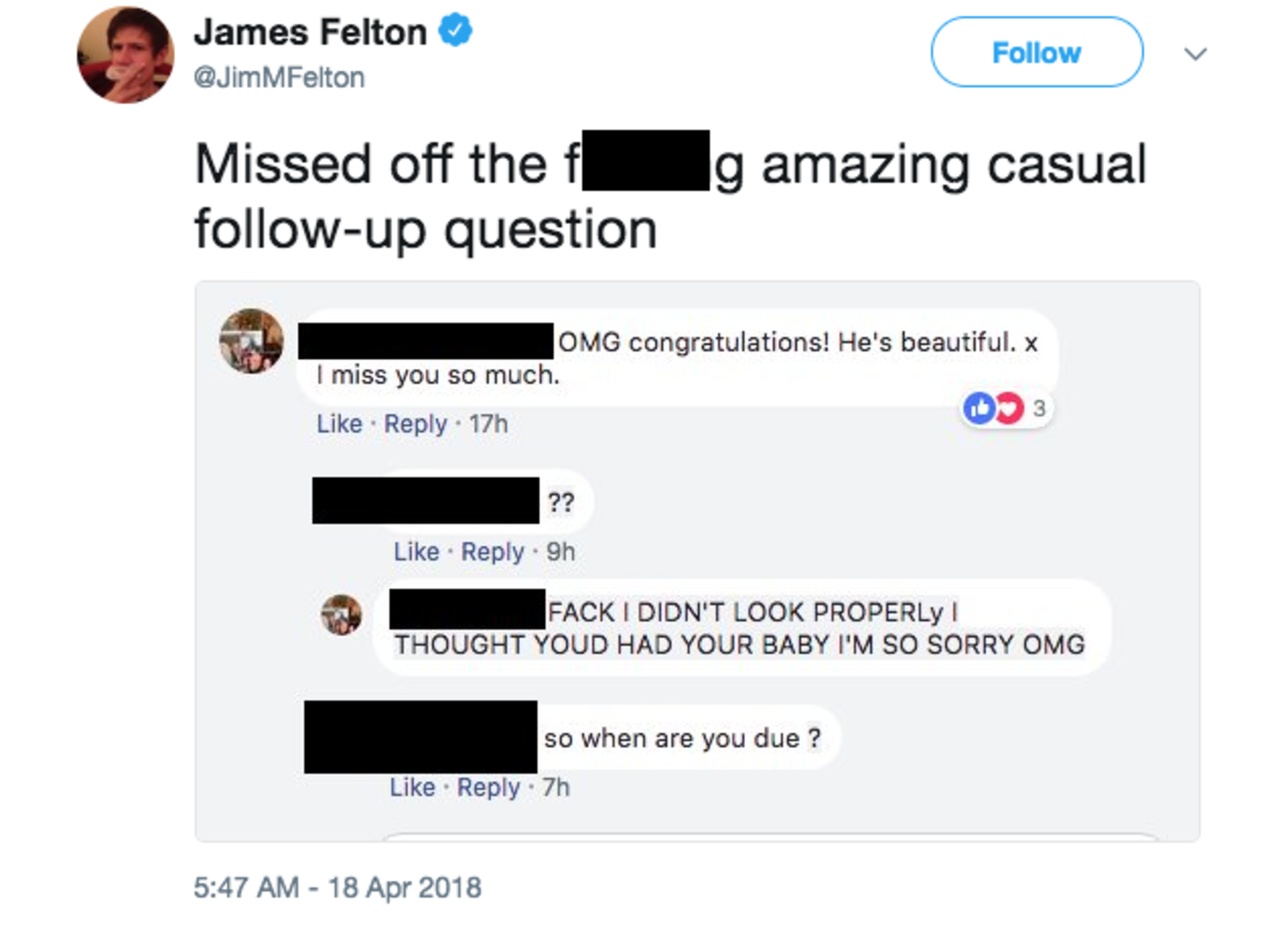Like the 'so when are you due' comment
The image size is (1288, 928).
413,787
